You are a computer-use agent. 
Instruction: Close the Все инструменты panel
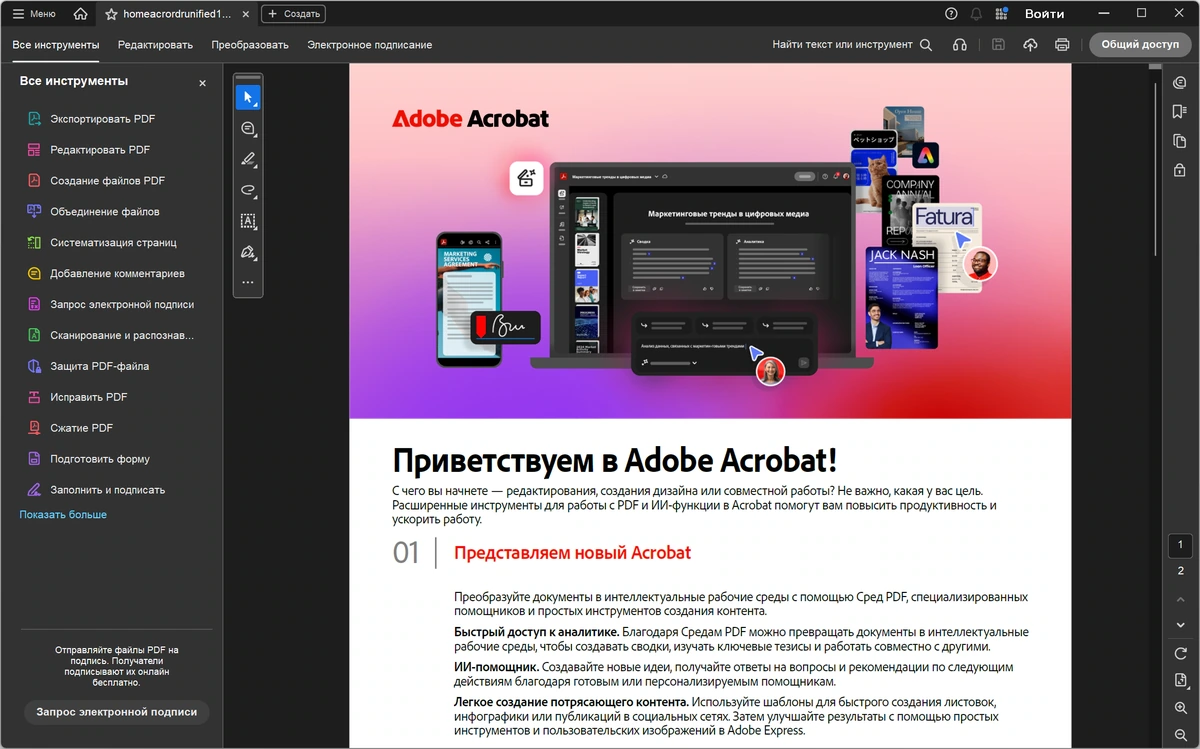click(x=202, y=83)
